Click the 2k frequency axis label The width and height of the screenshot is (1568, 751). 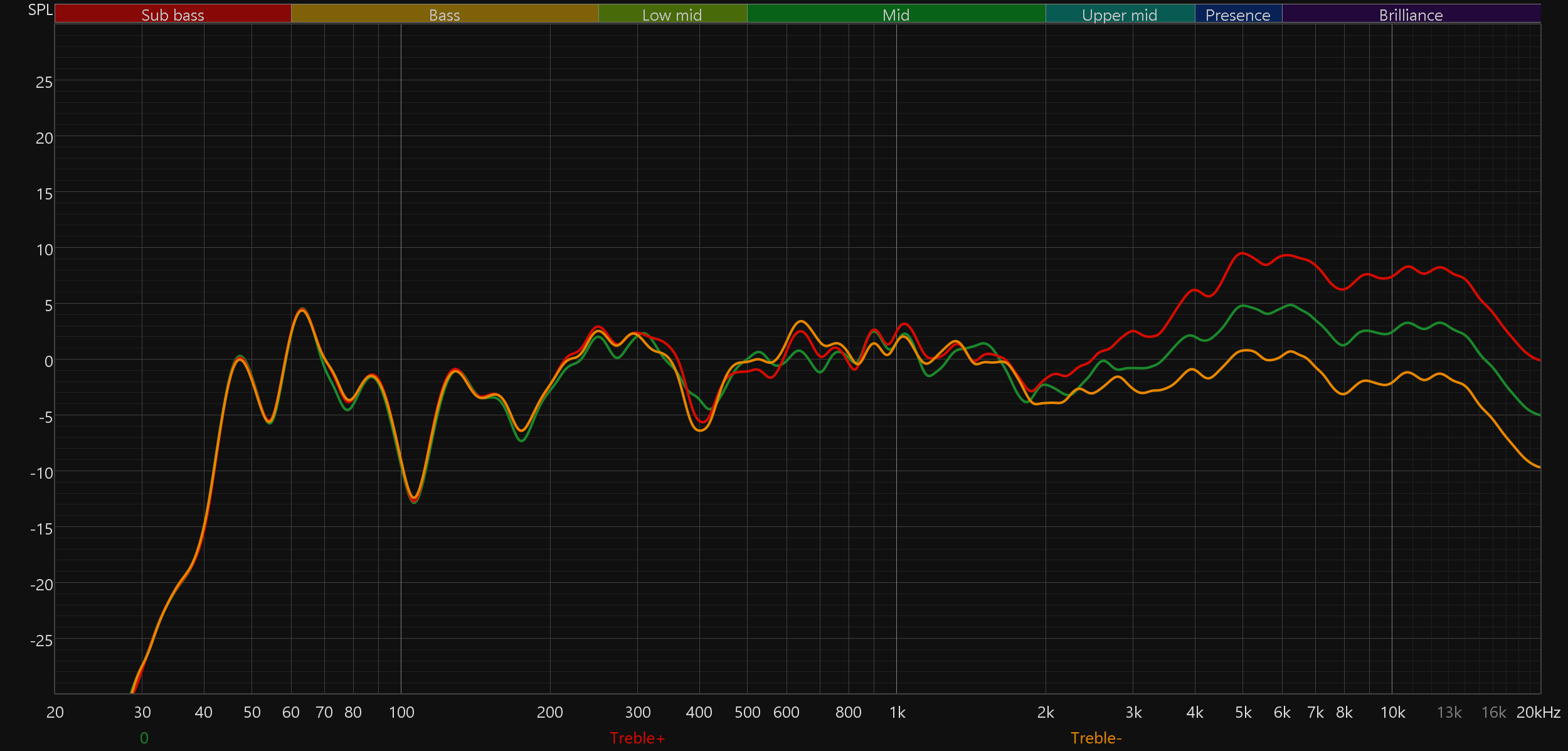click(1046, 712)
